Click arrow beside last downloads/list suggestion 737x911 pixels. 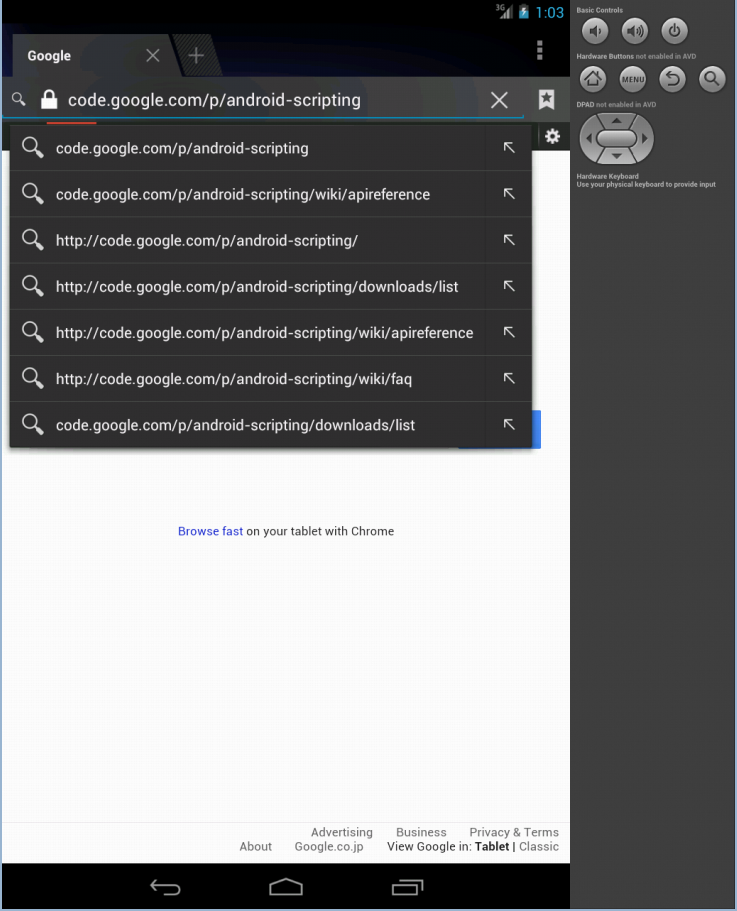click(x=509, y=424)
